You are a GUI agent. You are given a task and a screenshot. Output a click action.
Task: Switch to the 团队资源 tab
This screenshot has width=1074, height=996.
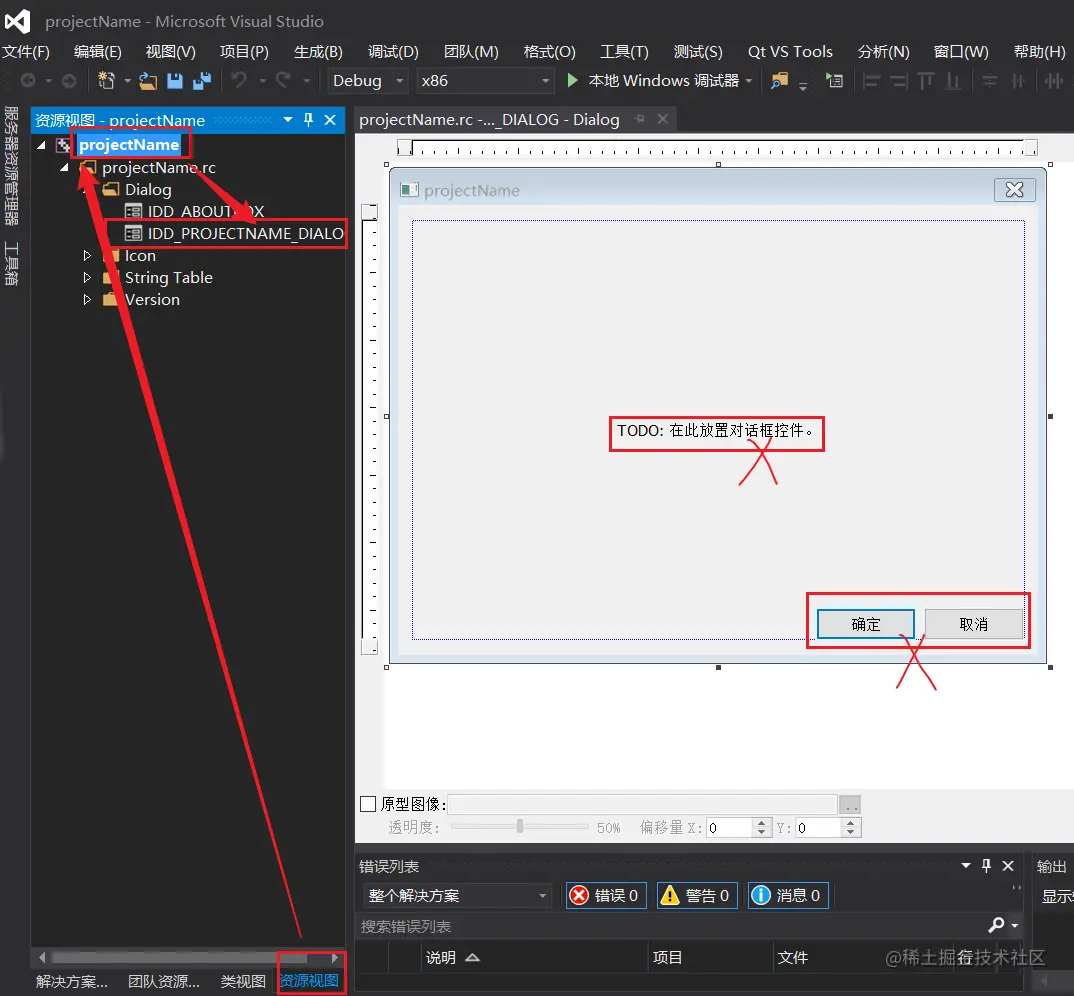tap(164, 981)
